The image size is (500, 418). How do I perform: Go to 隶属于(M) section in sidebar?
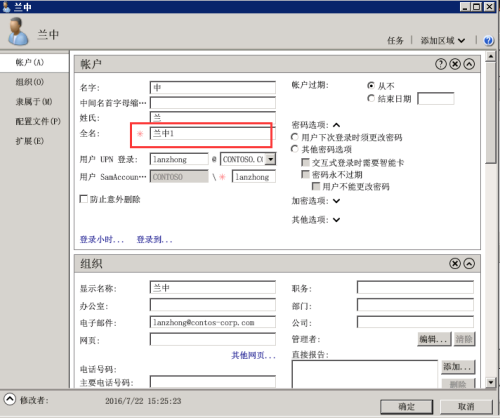point(34,102)
